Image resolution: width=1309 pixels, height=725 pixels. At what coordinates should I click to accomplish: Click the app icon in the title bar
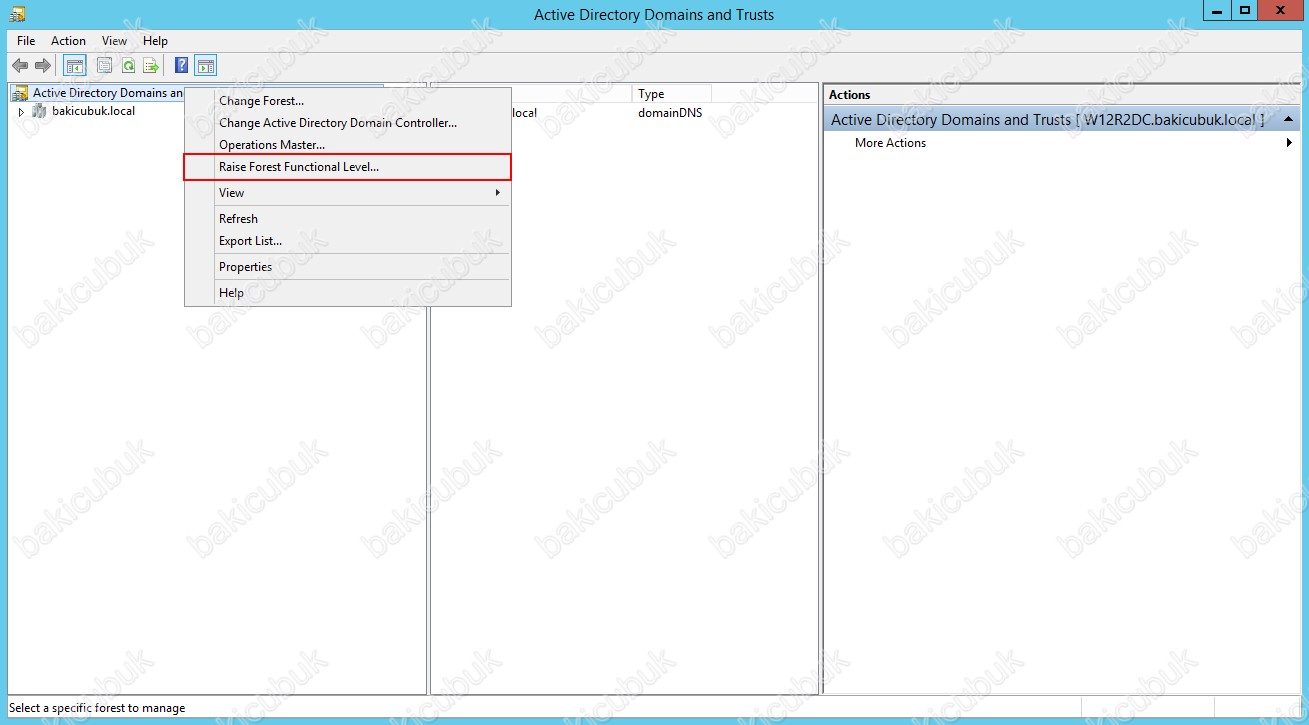[17, 13]
